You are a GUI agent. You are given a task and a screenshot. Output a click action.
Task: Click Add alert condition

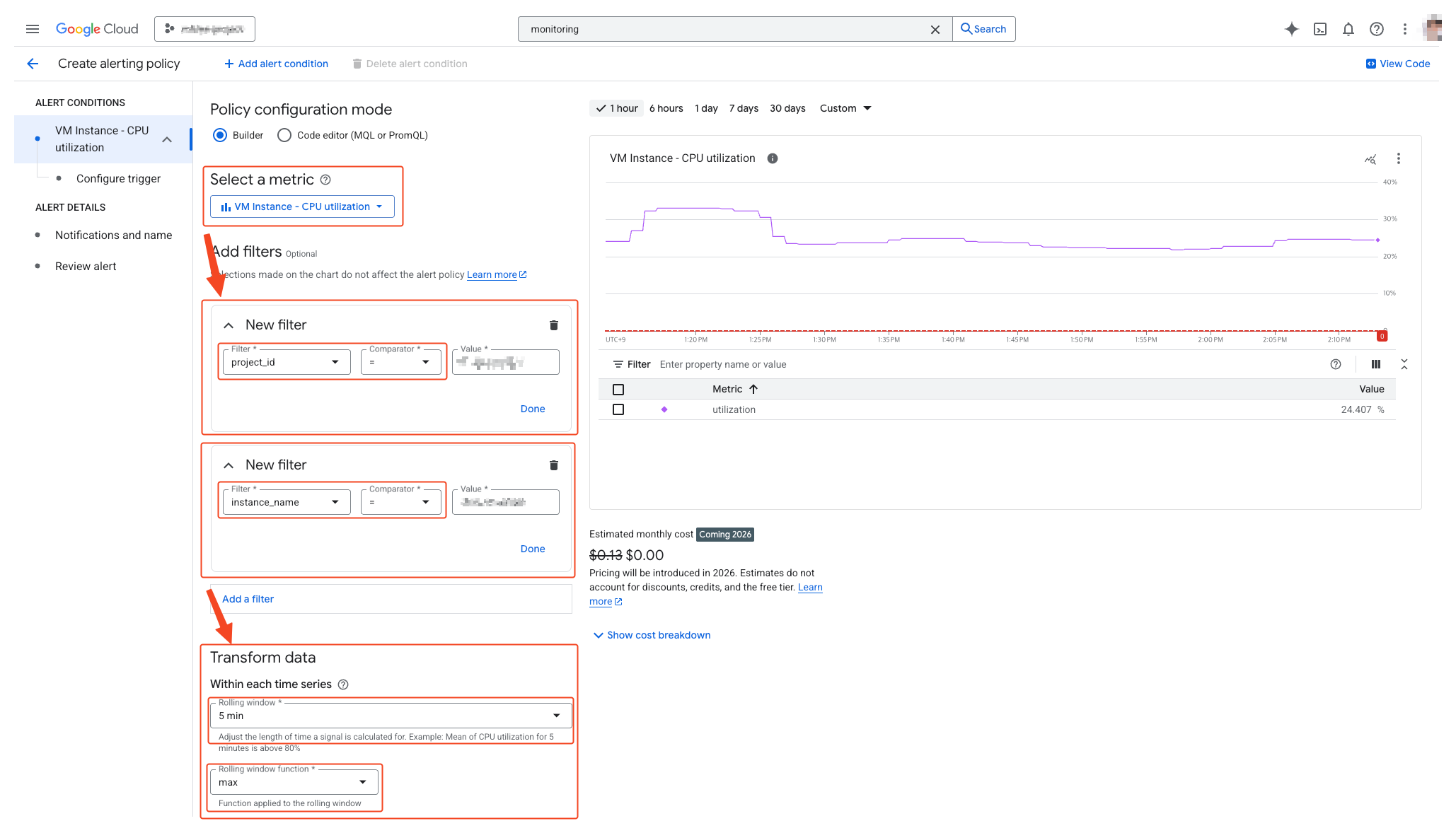[x=276, y=64]
